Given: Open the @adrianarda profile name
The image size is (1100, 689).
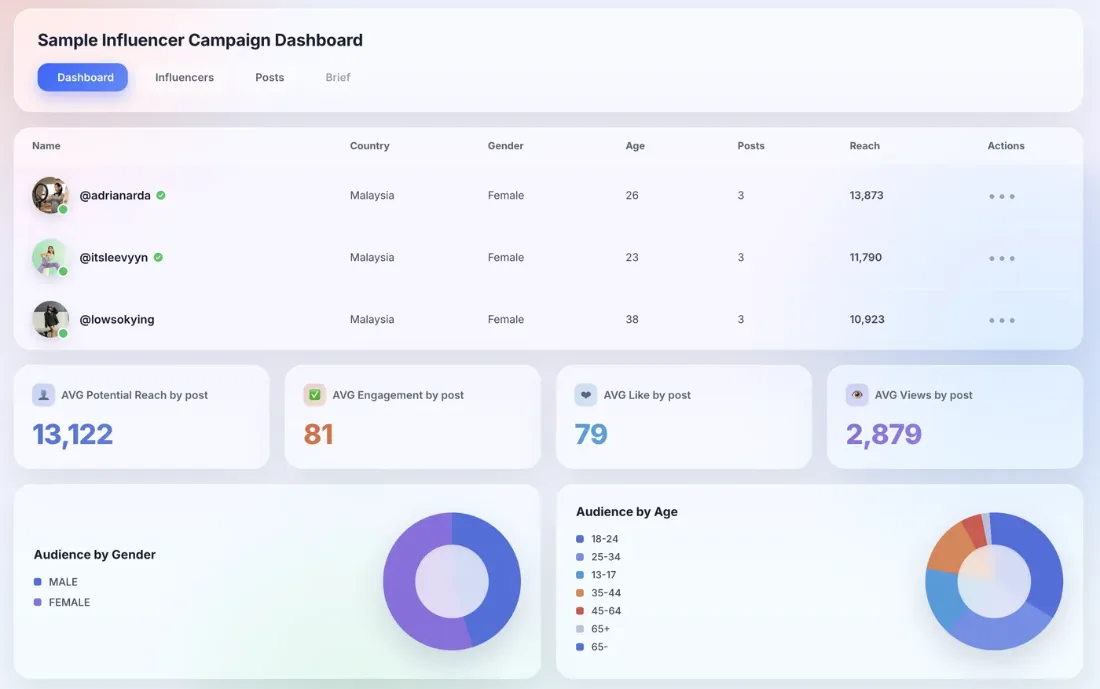Looking at the screenshot, I should click(x=115, y=196).
